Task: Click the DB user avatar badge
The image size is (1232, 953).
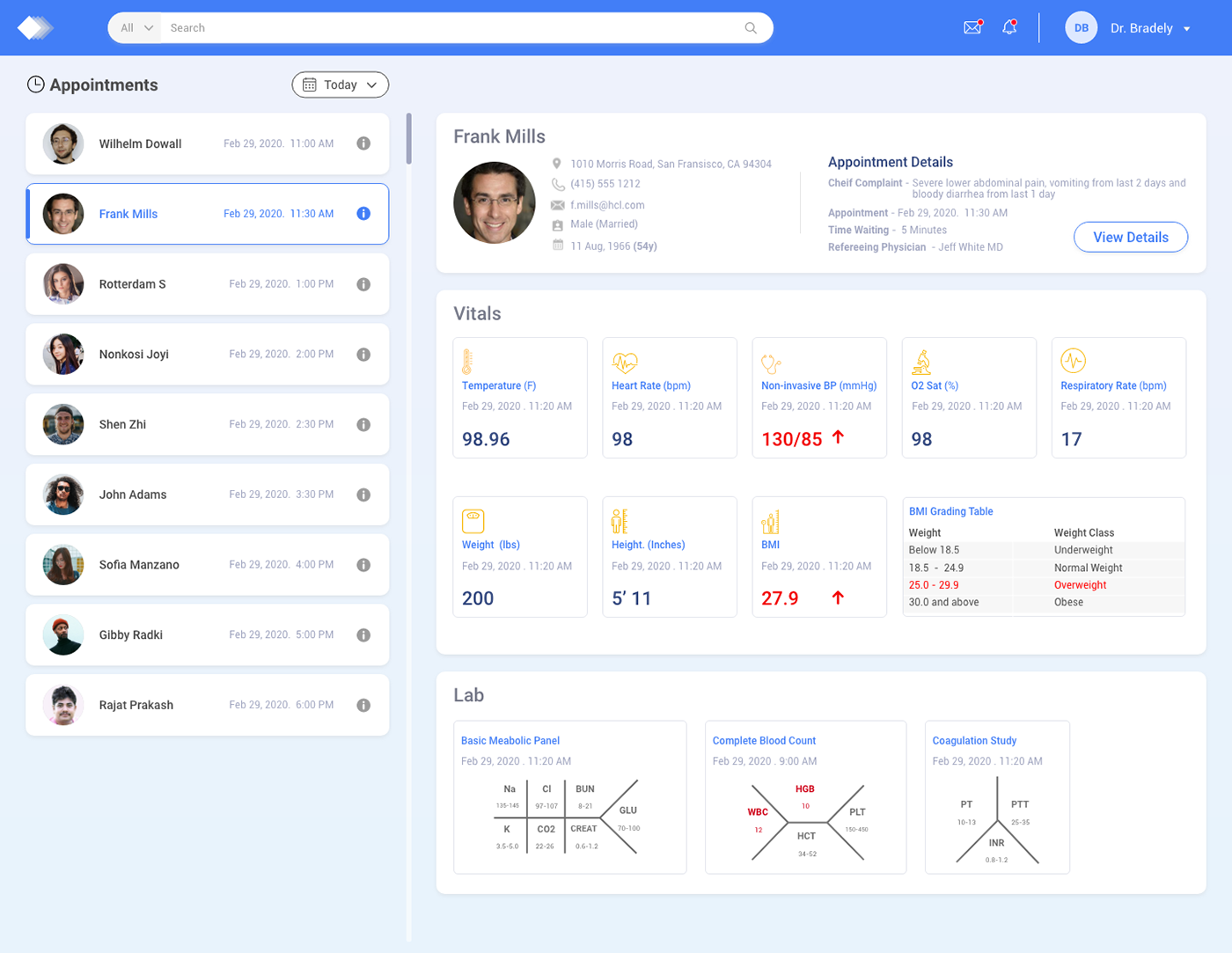Action: click(x=1082, y=28)
